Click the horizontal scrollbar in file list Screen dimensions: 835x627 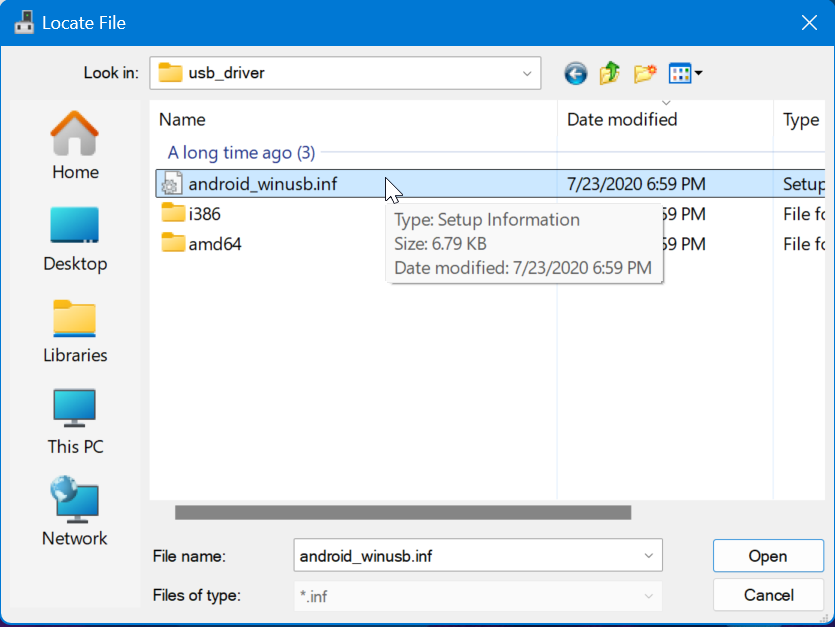point(402,513)
